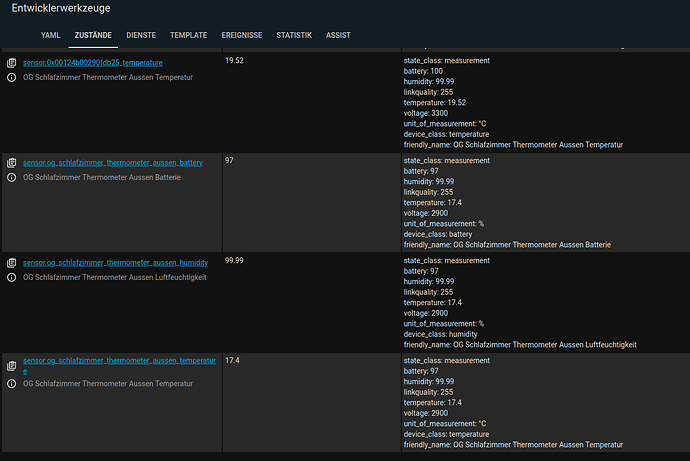
Task: Click the 19.52 state value cell
Action: (x=235, y=61)
